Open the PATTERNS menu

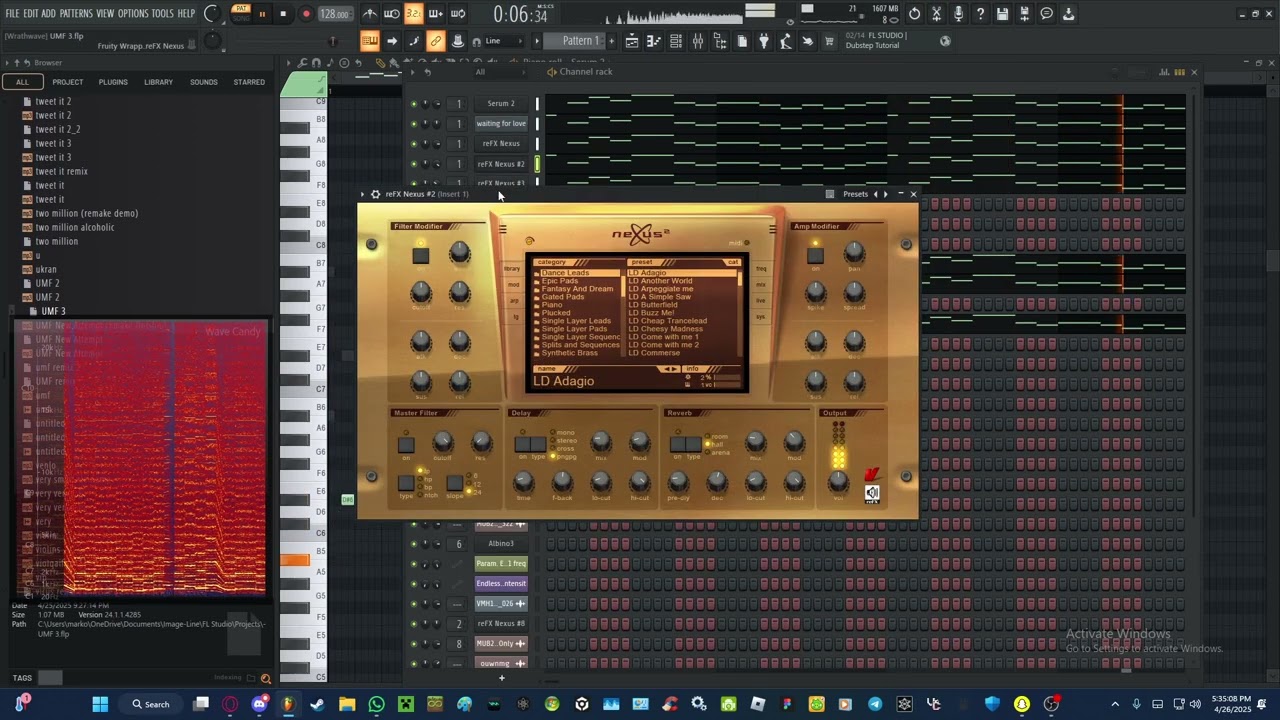76,14
